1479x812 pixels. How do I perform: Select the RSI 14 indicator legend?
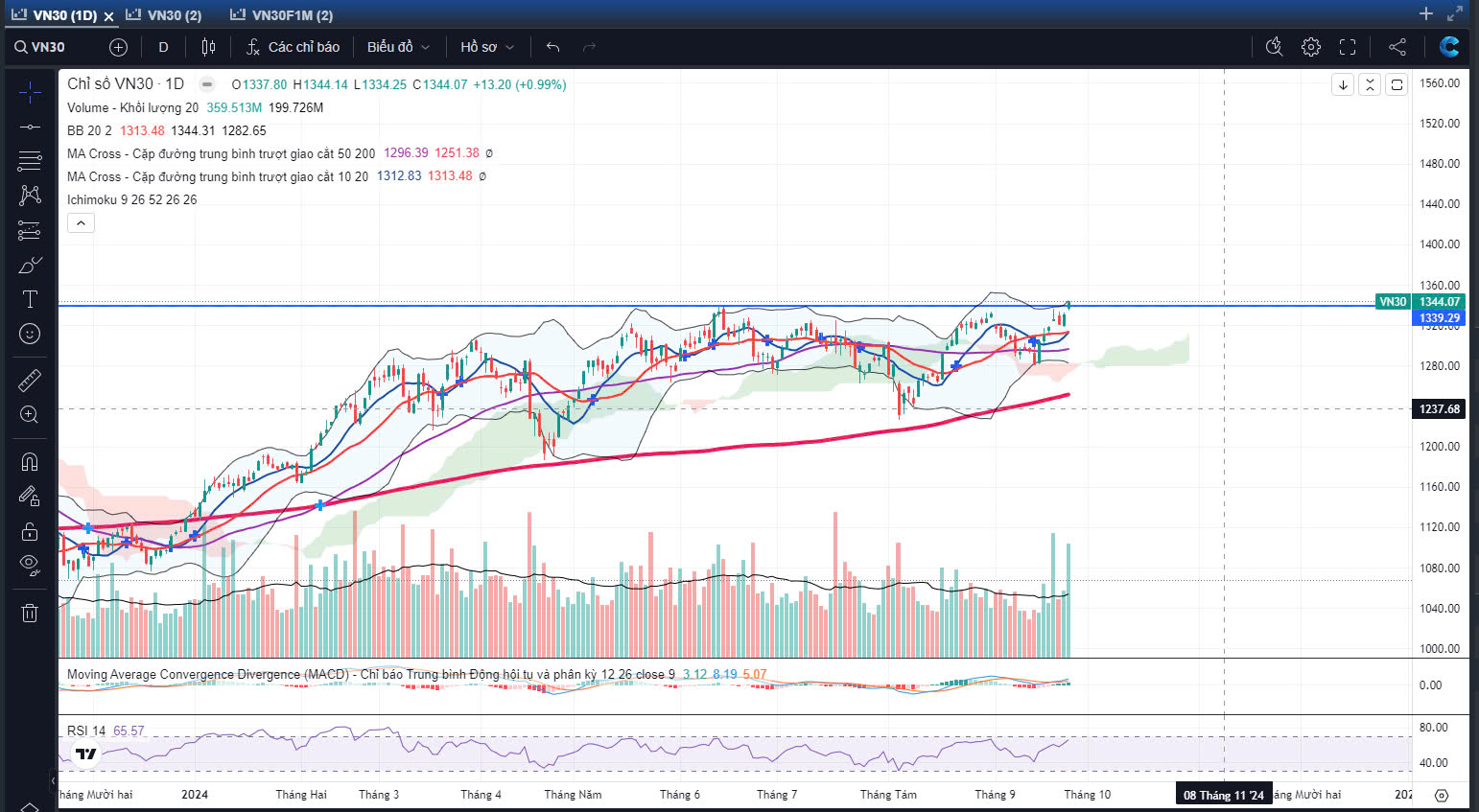pyautogui.click(x=86, y=731)
